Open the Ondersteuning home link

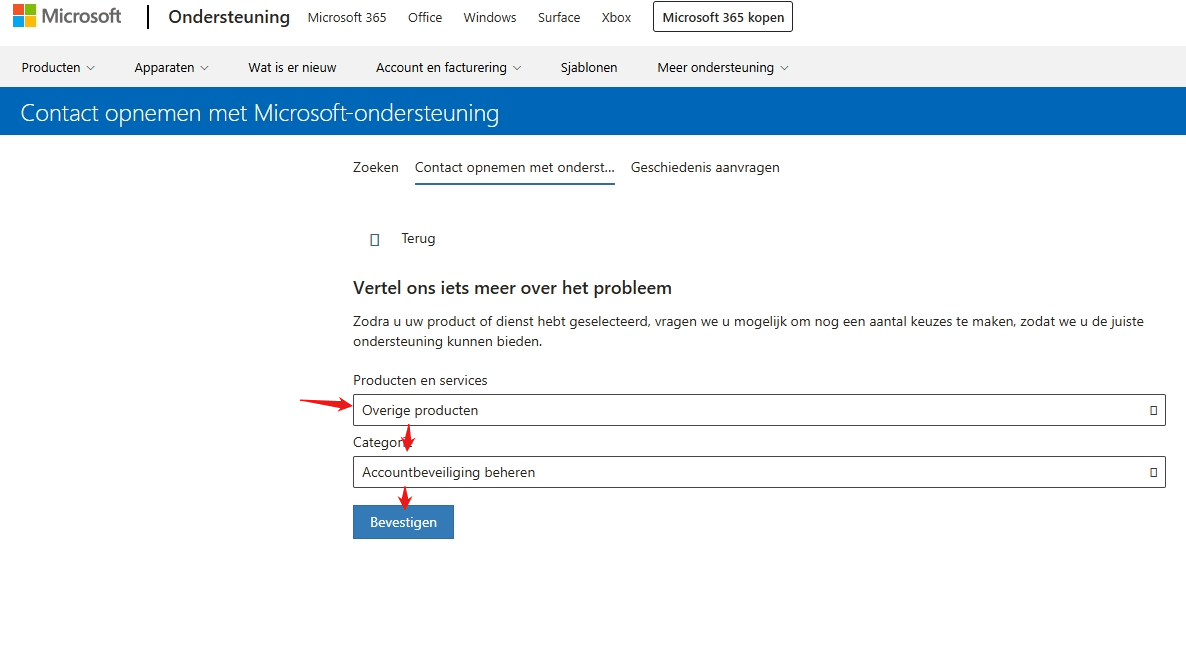pos(228,17)
